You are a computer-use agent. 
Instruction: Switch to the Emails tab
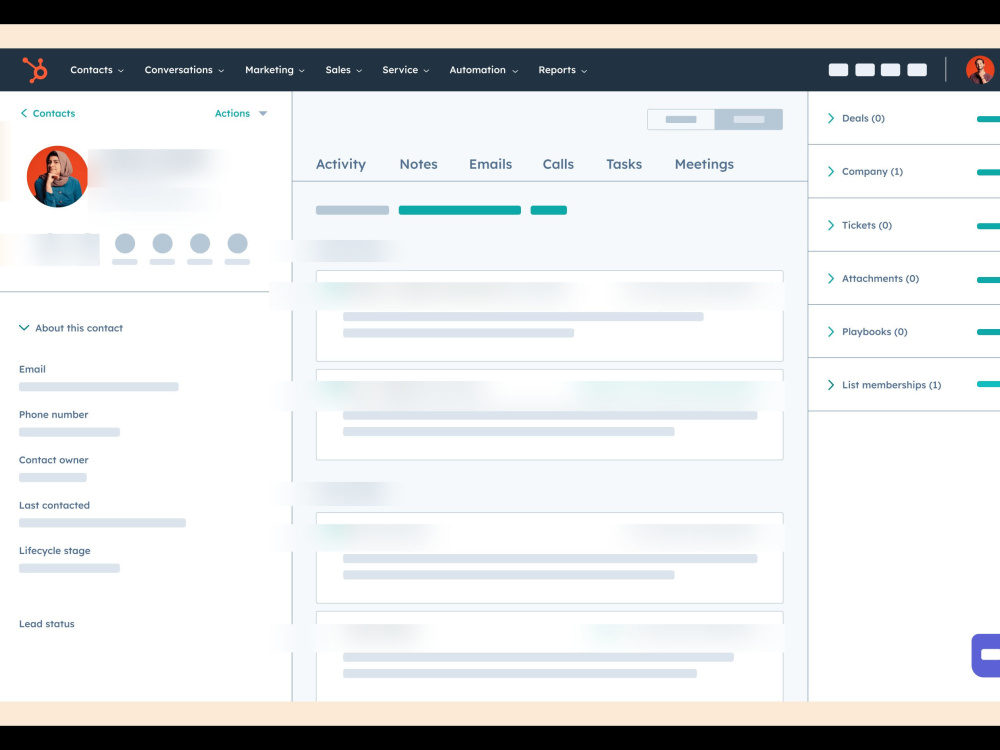click(490, 164)
